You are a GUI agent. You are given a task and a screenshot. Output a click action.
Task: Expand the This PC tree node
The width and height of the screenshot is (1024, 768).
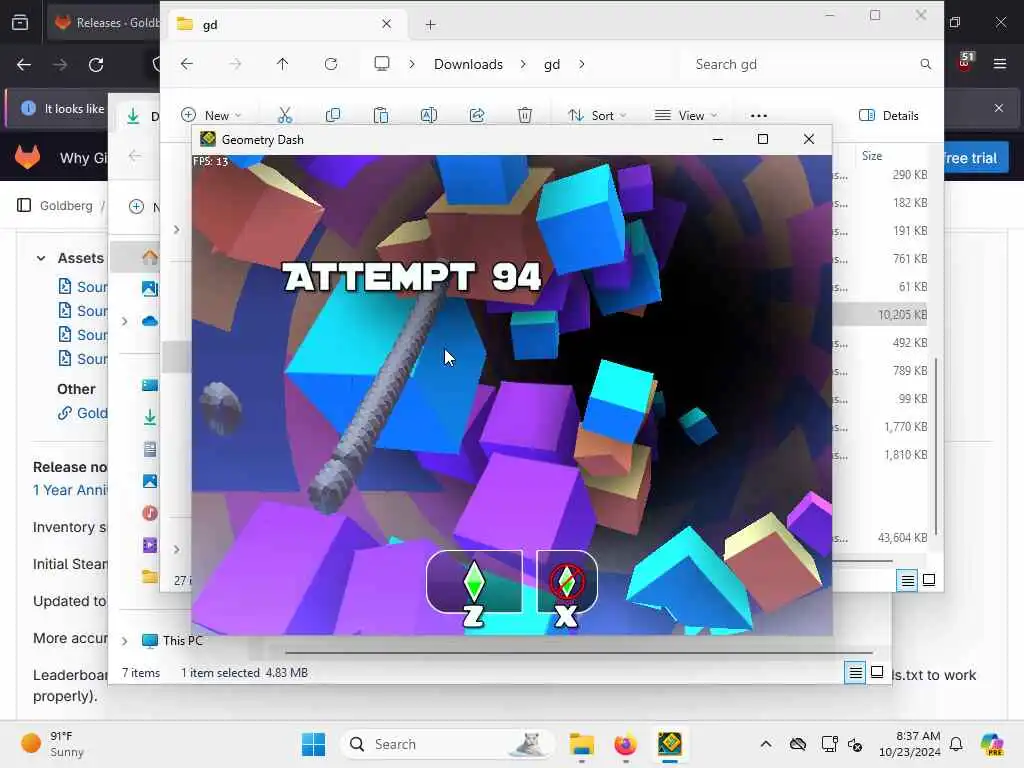(125, 641)
